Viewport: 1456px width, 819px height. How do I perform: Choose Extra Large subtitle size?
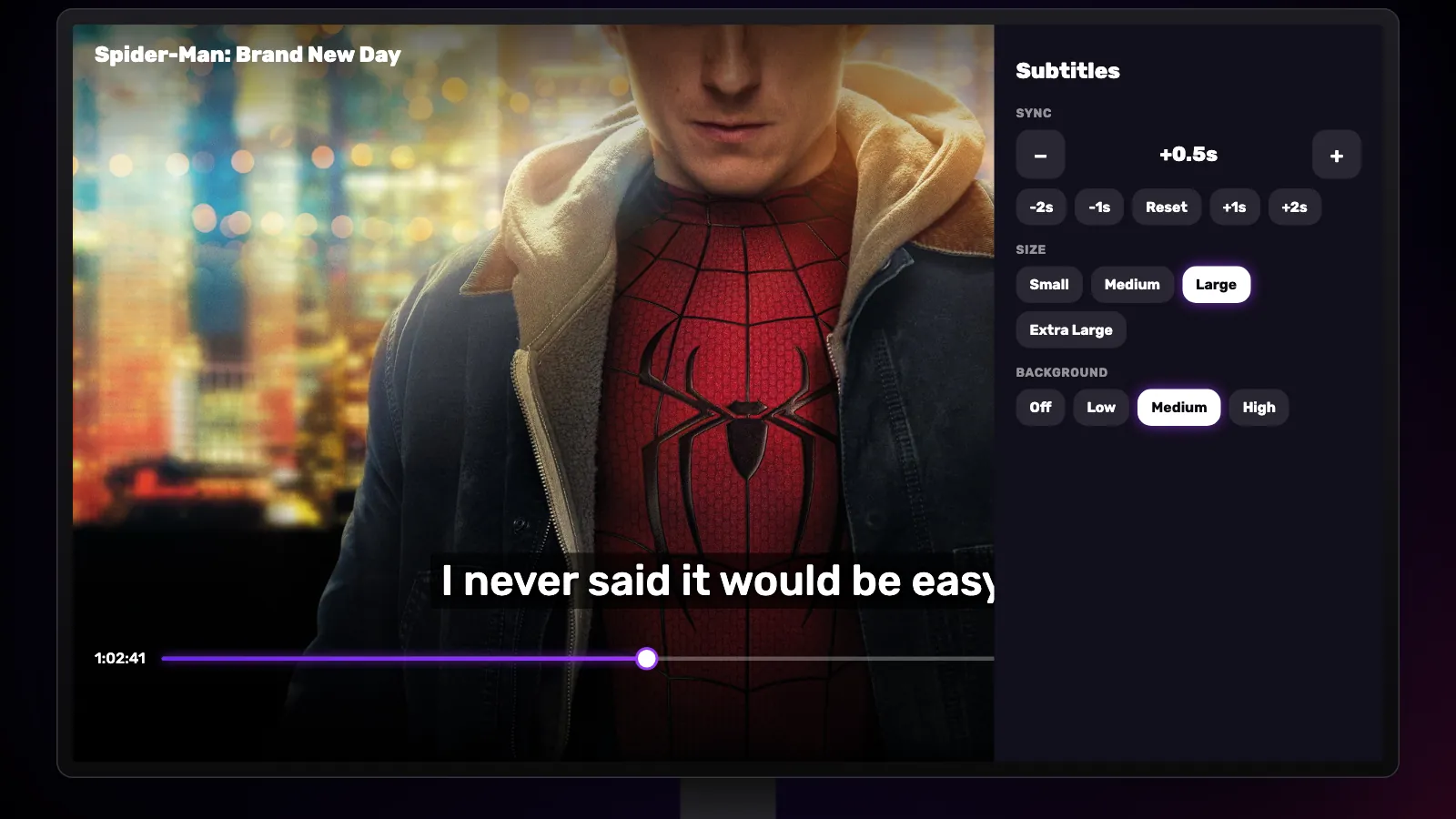tap(1071, 330)
